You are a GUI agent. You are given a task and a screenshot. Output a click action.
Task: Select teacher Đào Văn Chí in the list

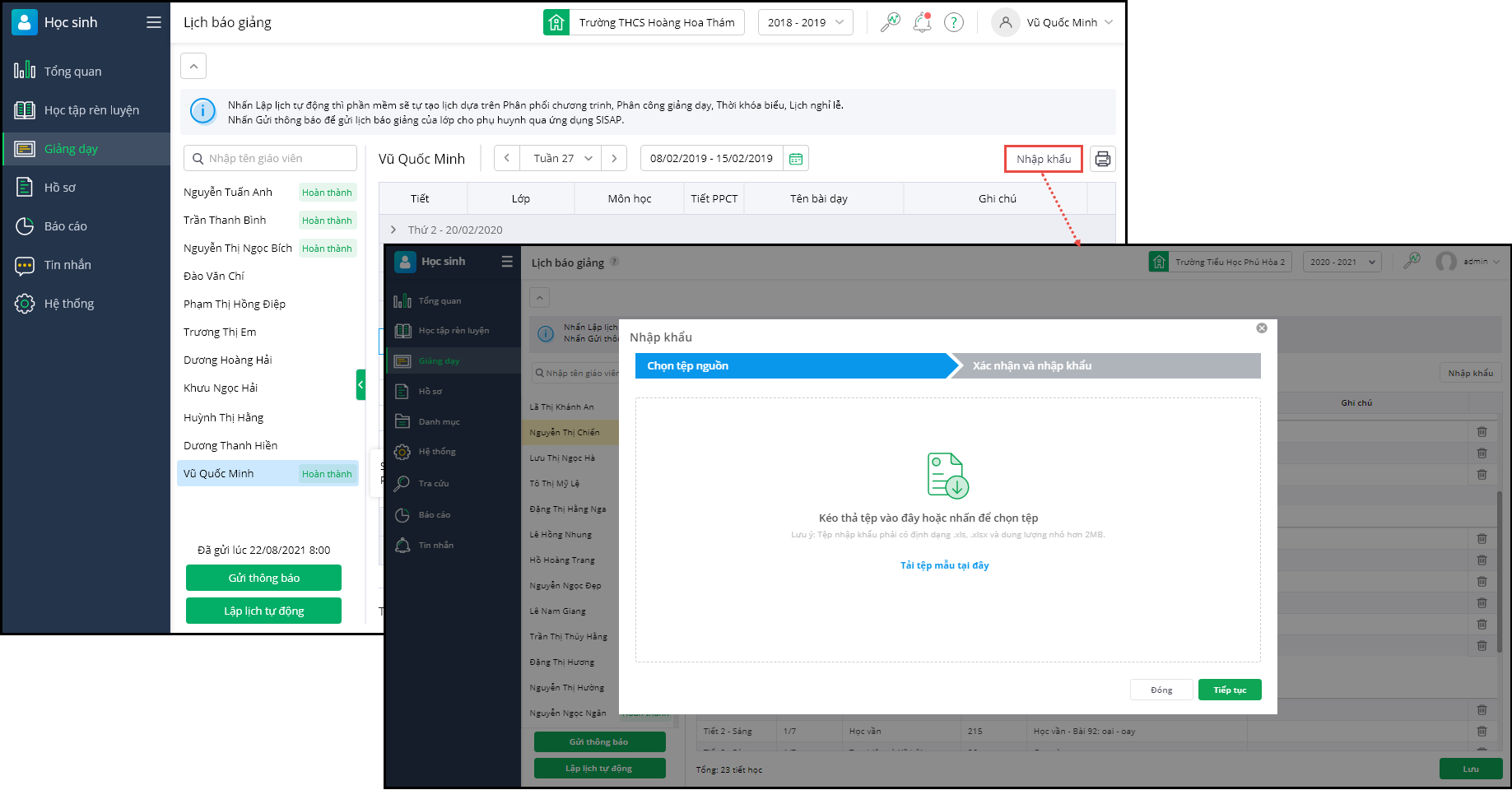pos(214,276)
